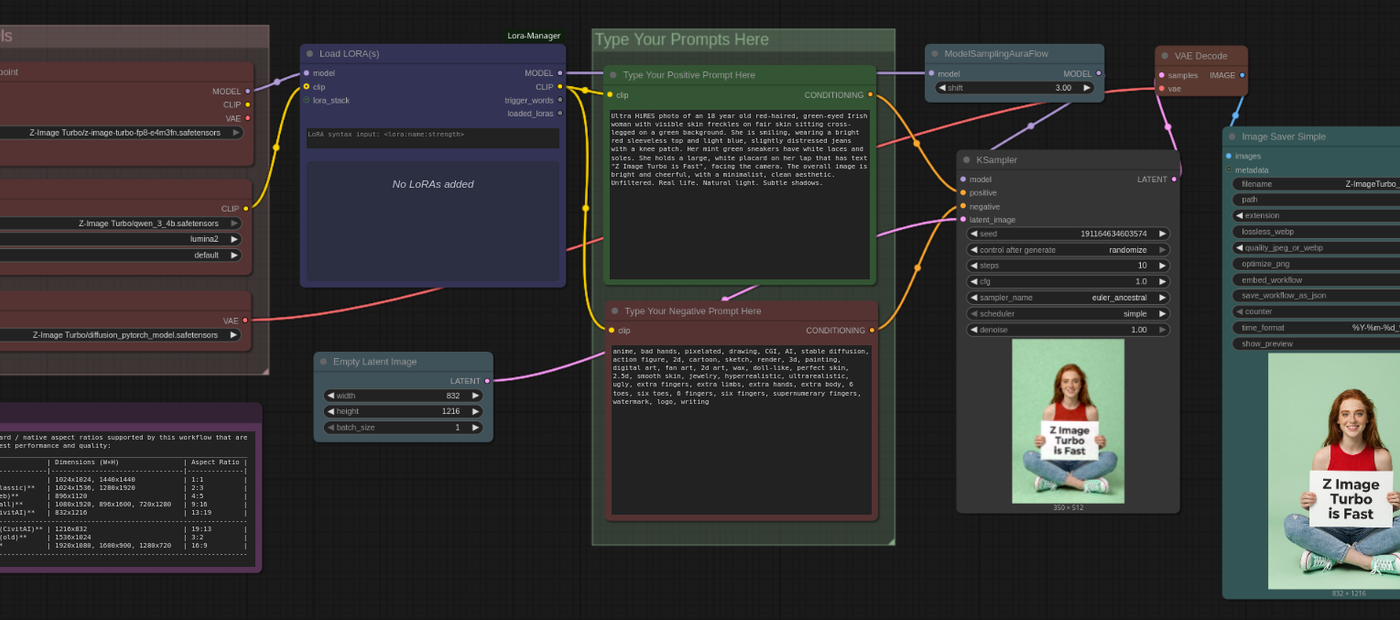Open the extension dropdown in Image Saver Simple
The height and width of the screenshot is (620, 1400).
1316,216
